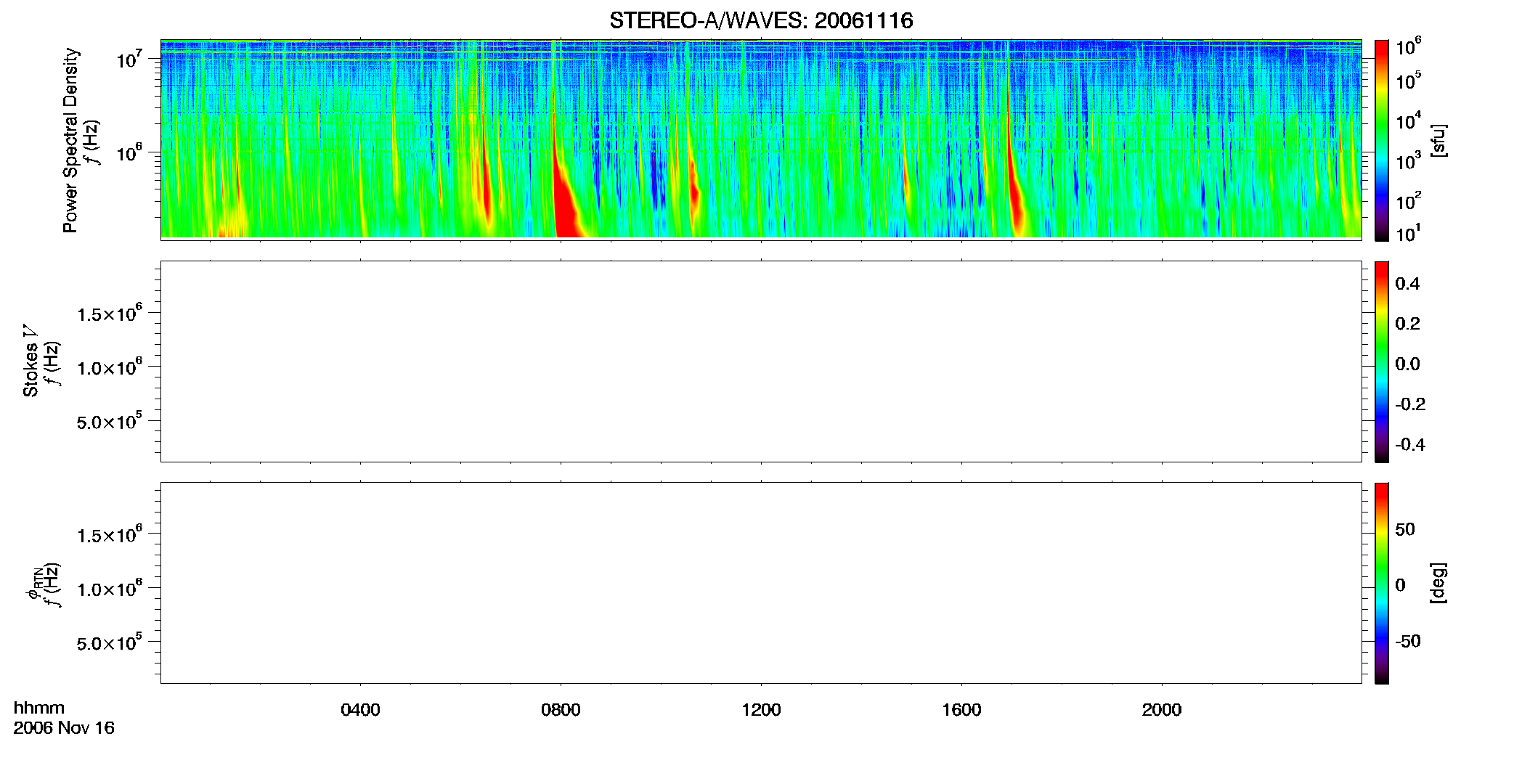Screen dimensions: 1522x784
Task: Click the Stokes V axis label
Action: (x=30, y=361)
